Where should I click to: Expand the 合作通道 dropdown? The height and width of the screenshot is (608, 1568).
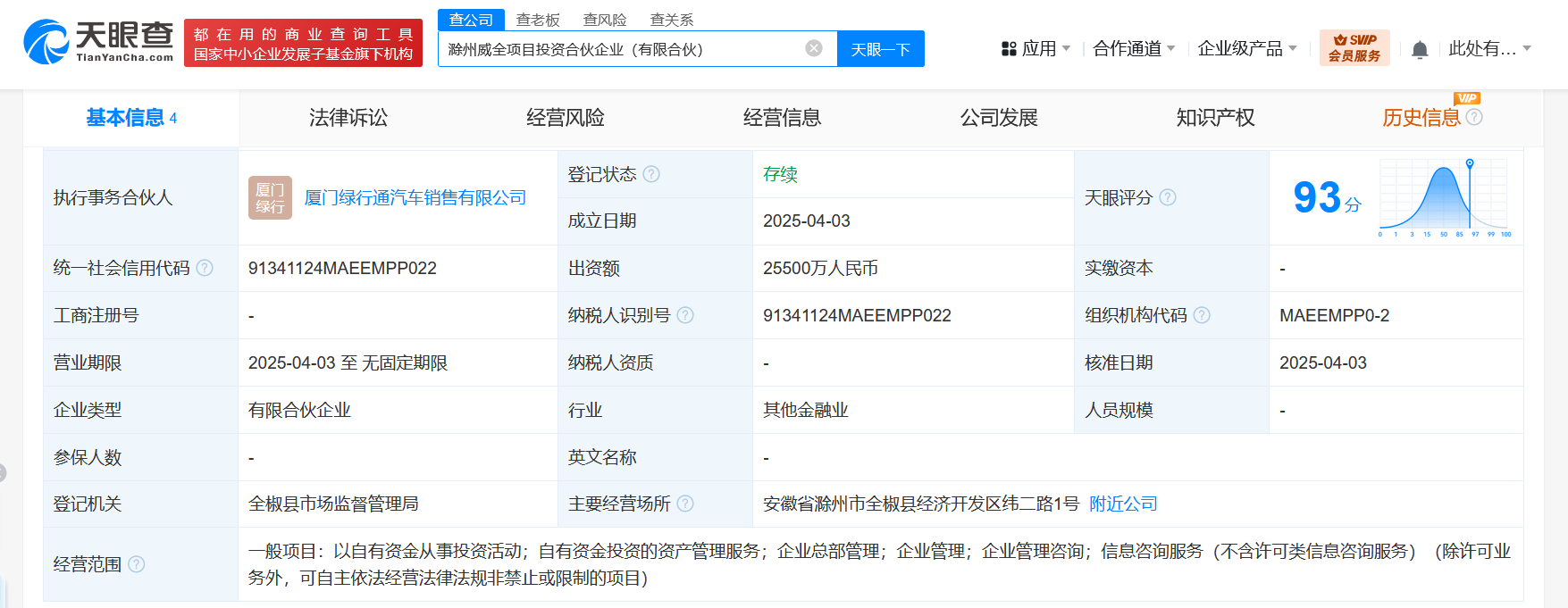pyautogui.click(x=1134, y=48)
